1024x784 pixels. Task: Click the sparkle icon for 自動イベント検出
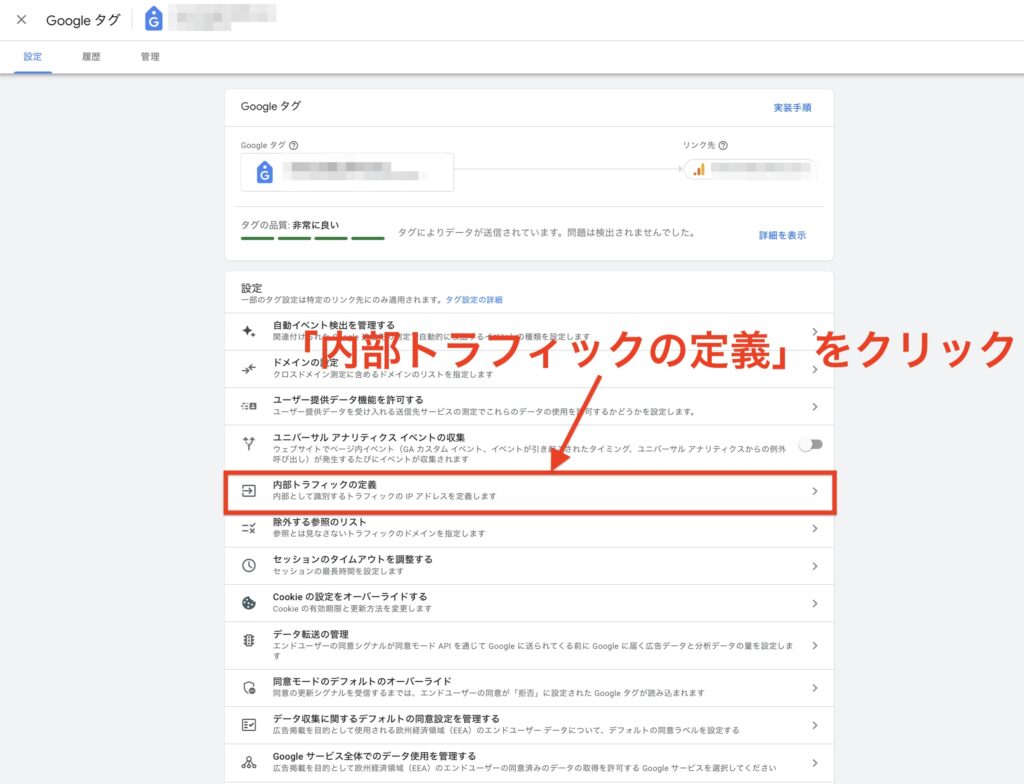point(249,331)
